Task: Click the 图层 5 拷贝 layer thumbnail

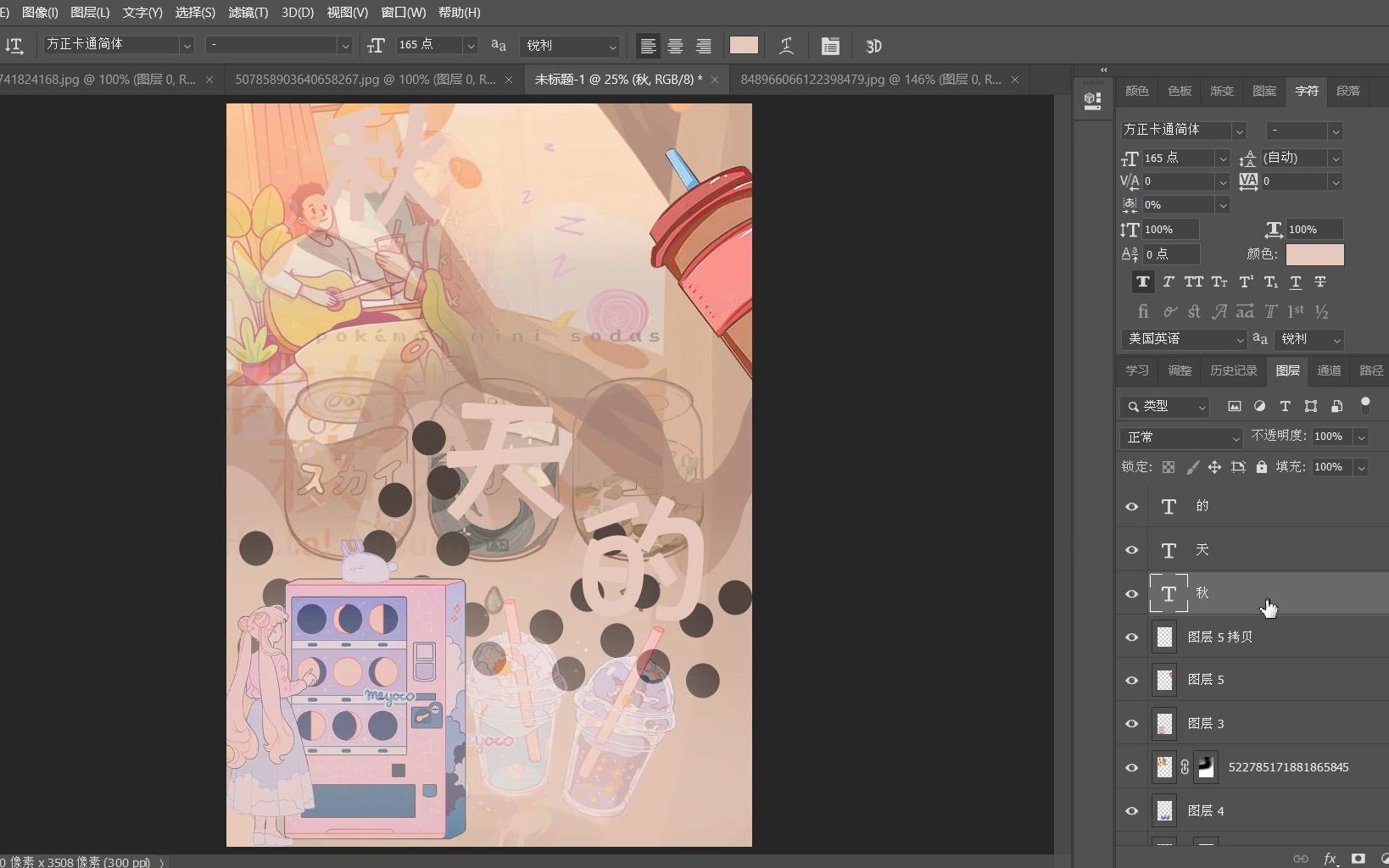Action: pyautogui.click(x=1165, y=637)
